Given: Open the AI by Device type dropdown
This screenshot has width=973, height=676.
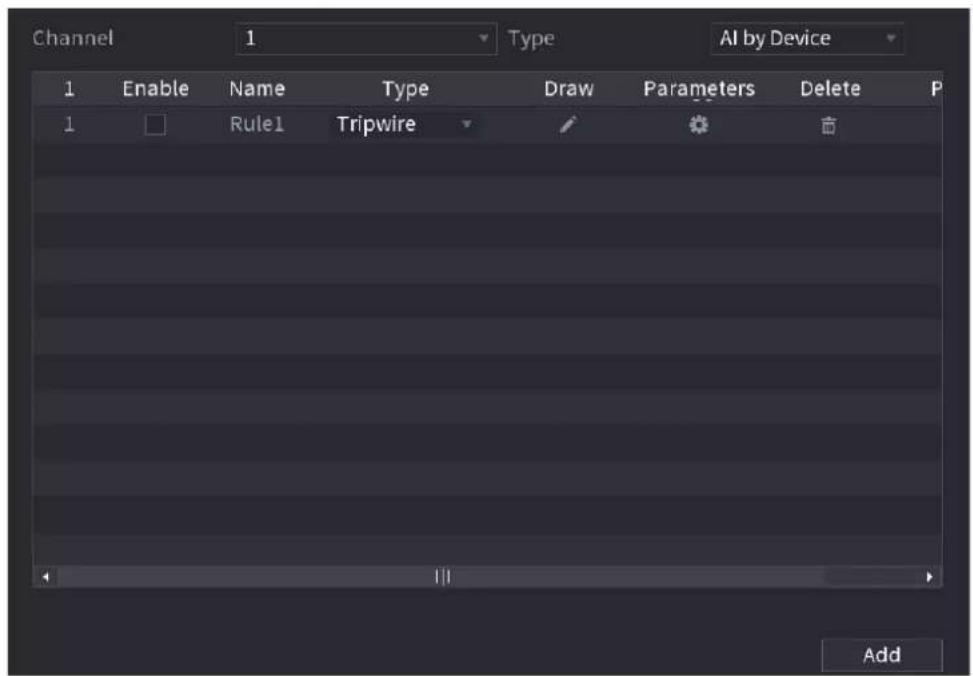Looking at the screenshot, I should (807, 38).
